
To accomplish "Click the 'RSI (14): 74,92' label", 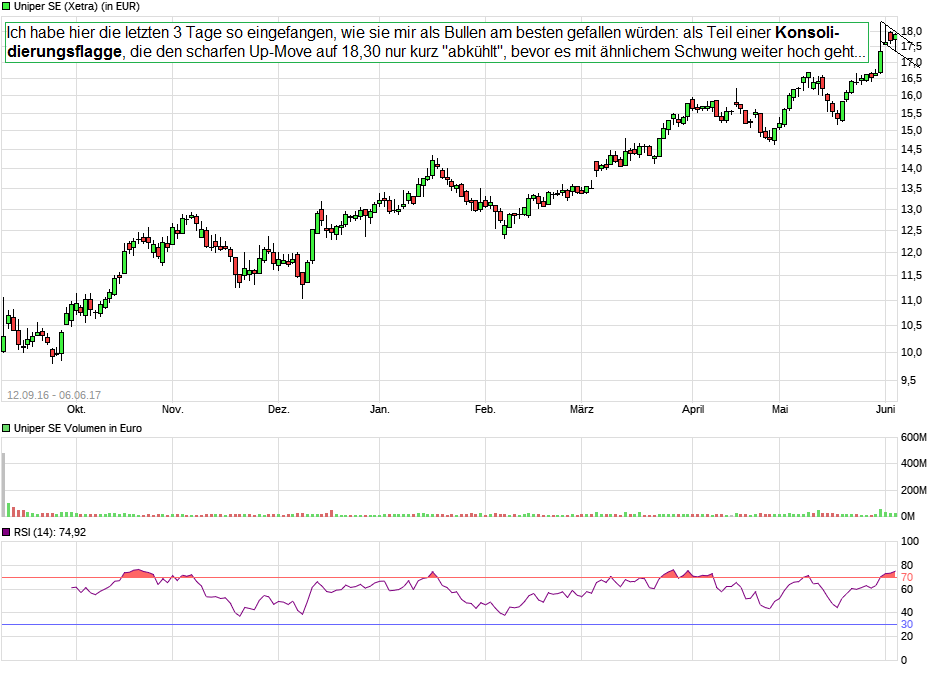I will [x=50, y=532].
